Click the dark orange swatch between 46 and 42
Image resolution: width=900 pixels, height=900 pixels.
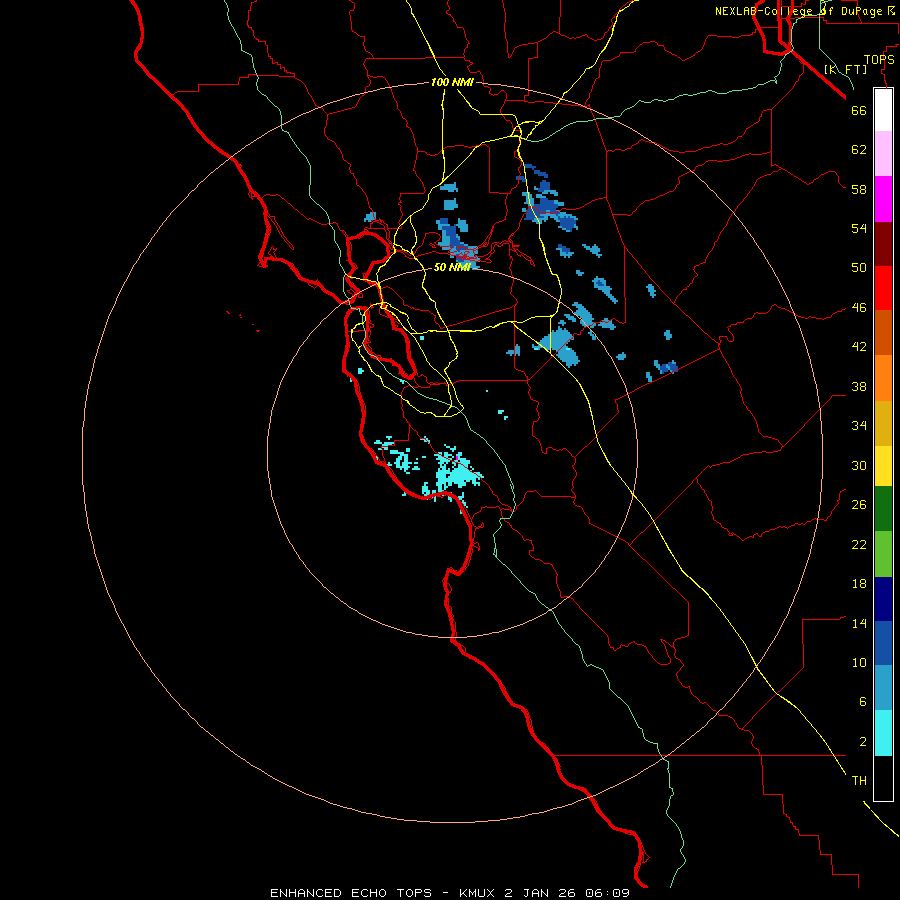(x=883, y=332)
